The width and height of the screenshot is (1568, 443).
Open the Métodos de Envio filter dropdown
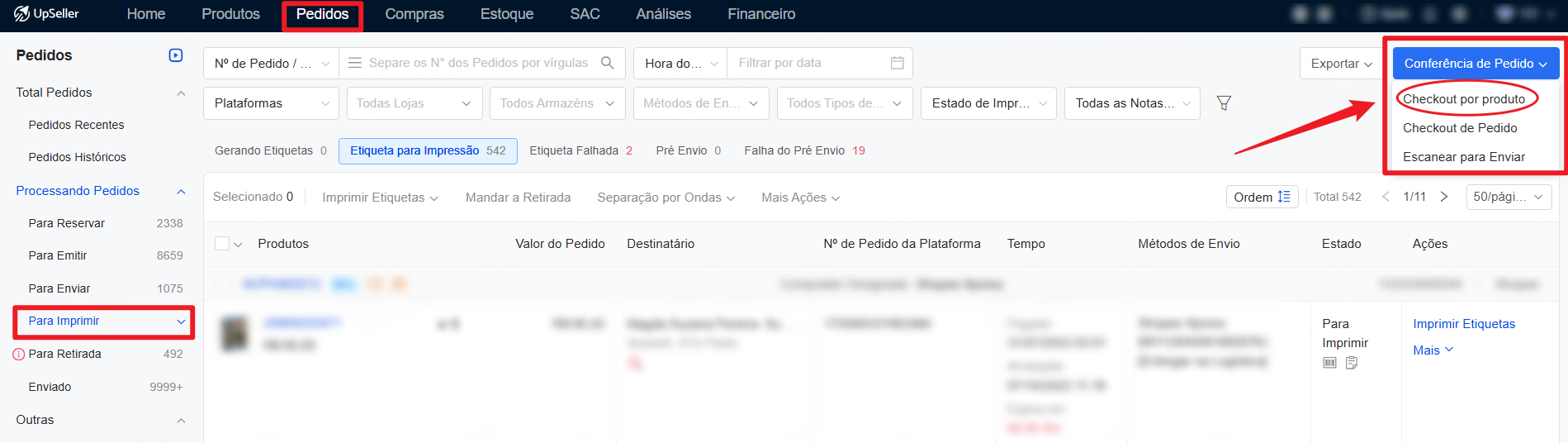[x=702, y=103]
